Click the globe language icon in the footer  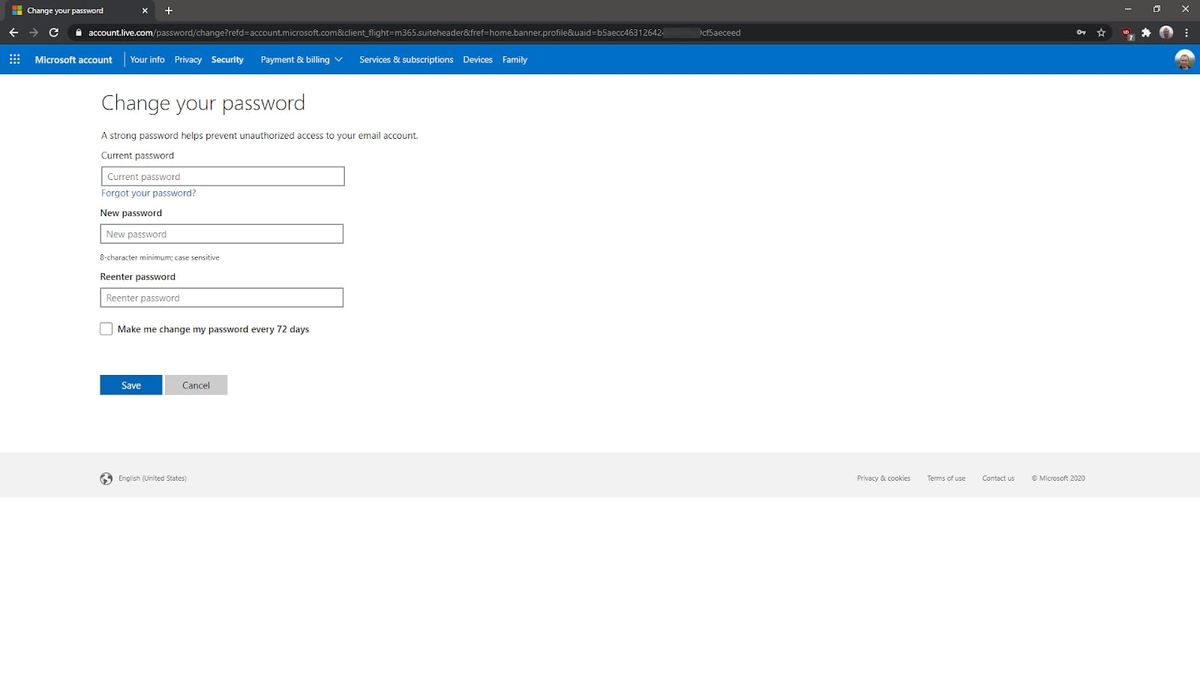click(x=106, y=478)
